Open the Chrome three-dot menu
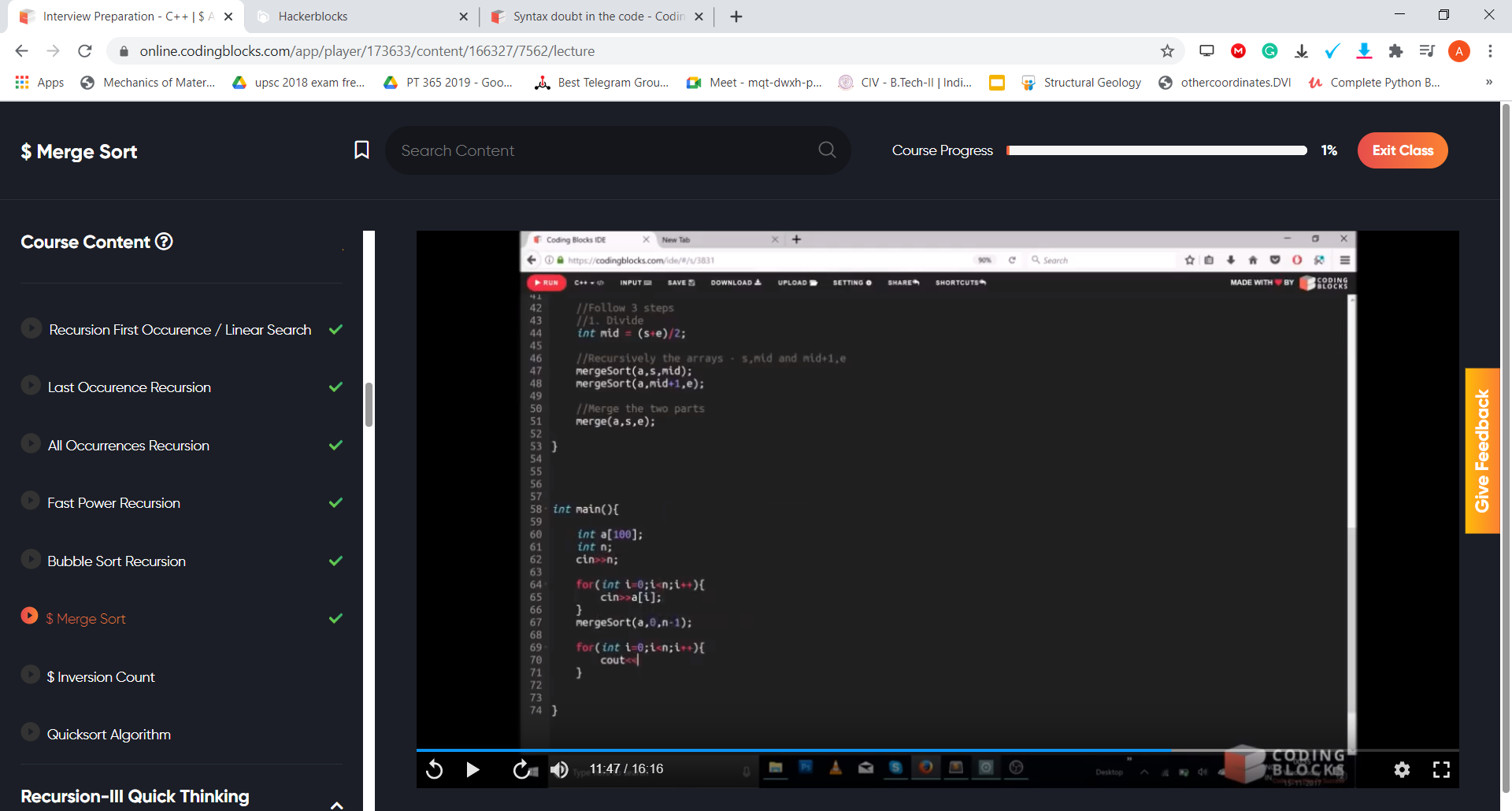Viewport: 1512px width, 811px height. coord(1490,51)
